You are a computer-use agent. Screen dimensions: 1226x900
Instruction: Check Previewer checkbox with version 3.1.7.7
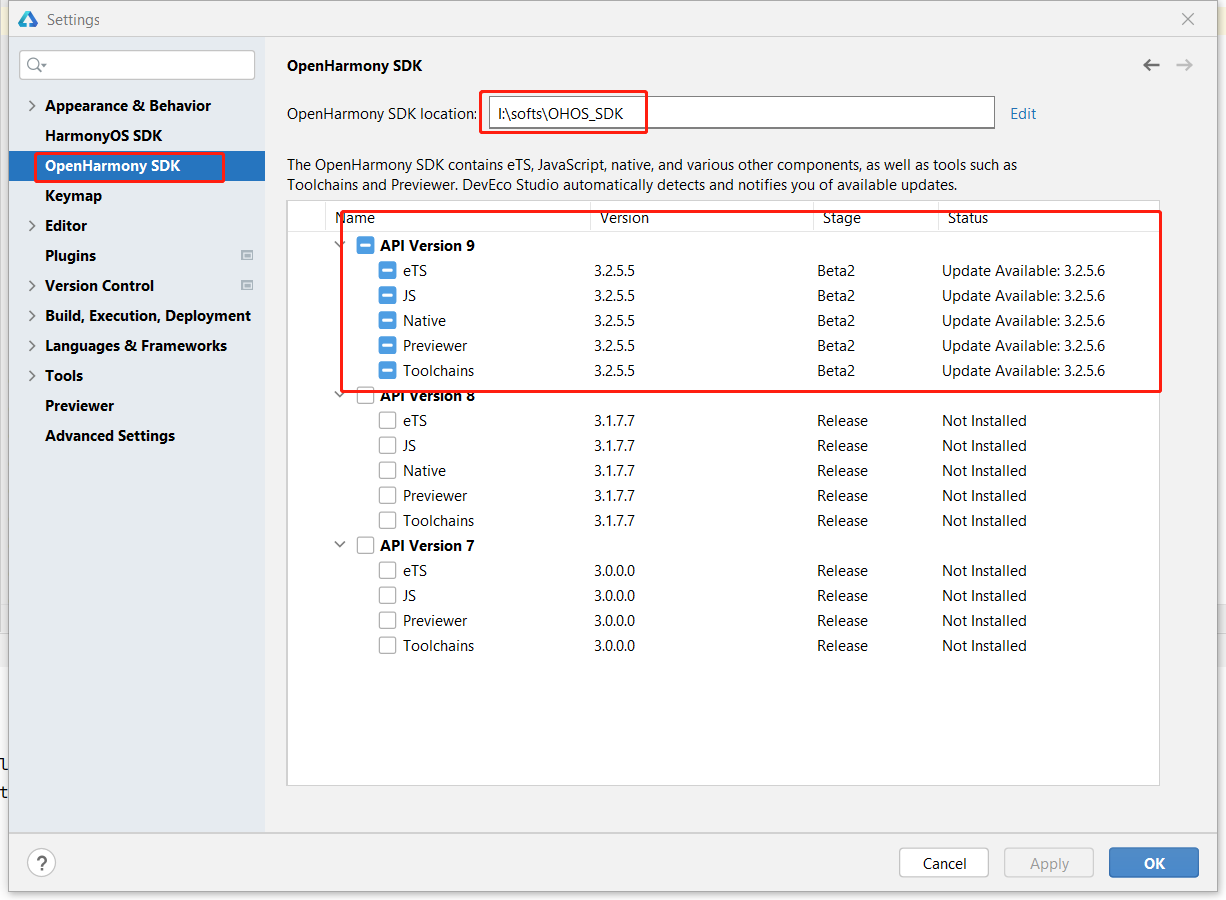click(387, 495)
